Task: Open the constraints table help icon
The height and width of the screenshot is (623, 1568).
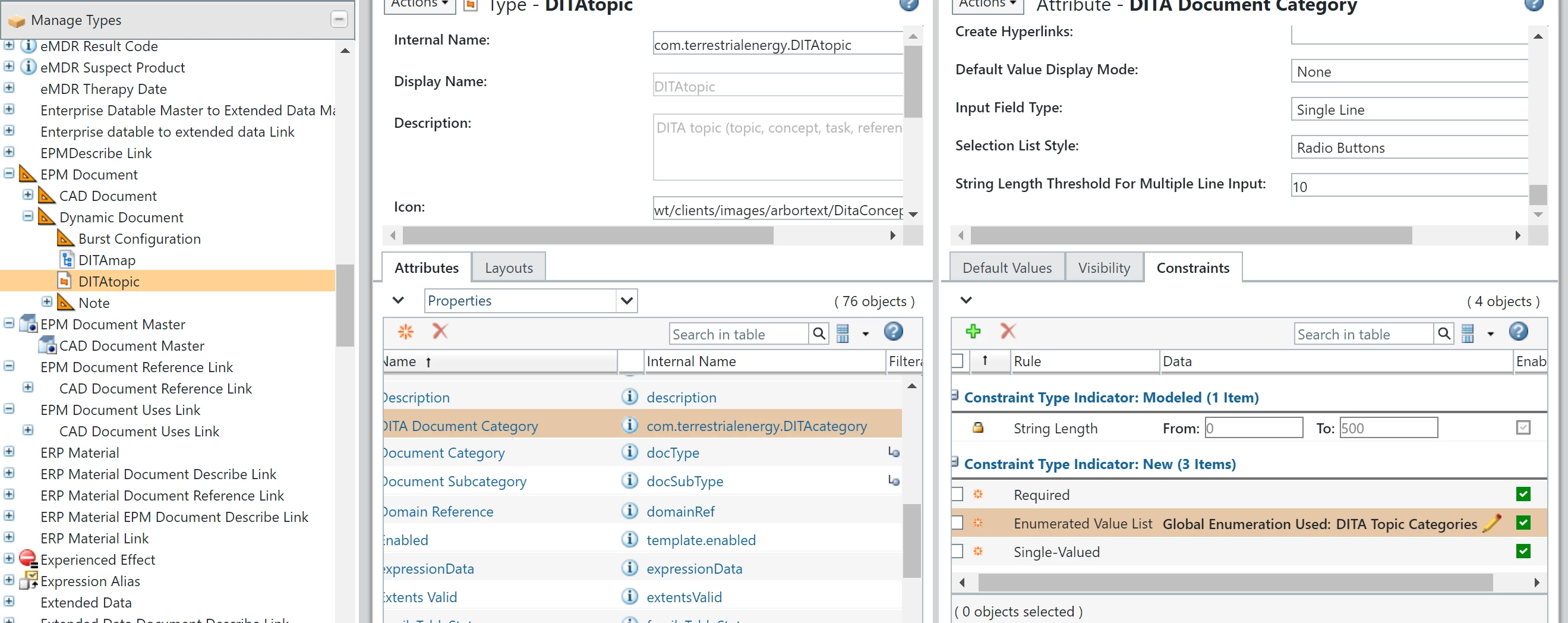Action: (x=1518, y=331)
